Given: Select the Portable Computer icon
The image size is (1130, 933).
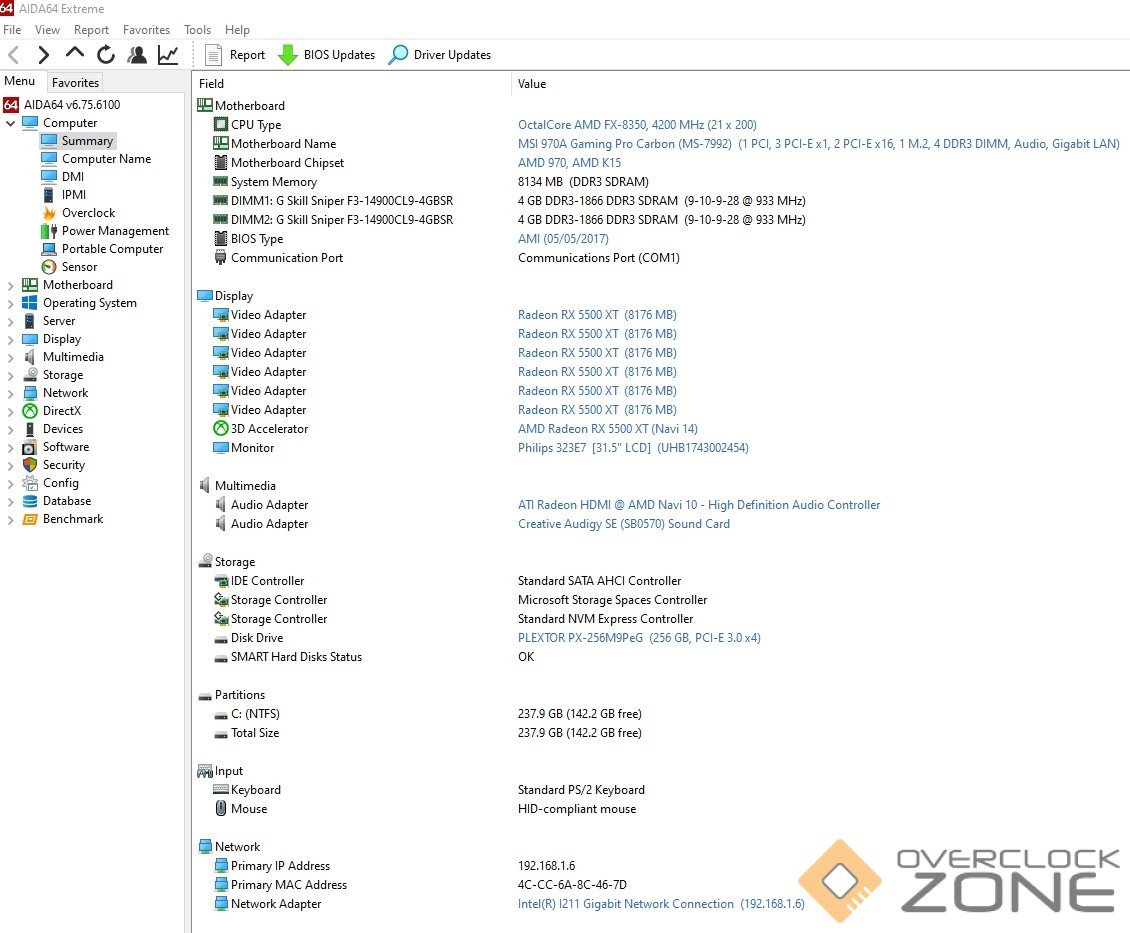Looking at the screenshot, I should pos(49,249).
